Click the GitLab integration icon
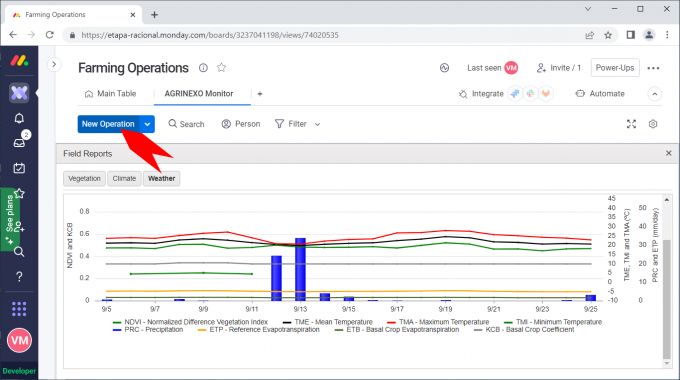680x380 pixels. pos(546,94)
